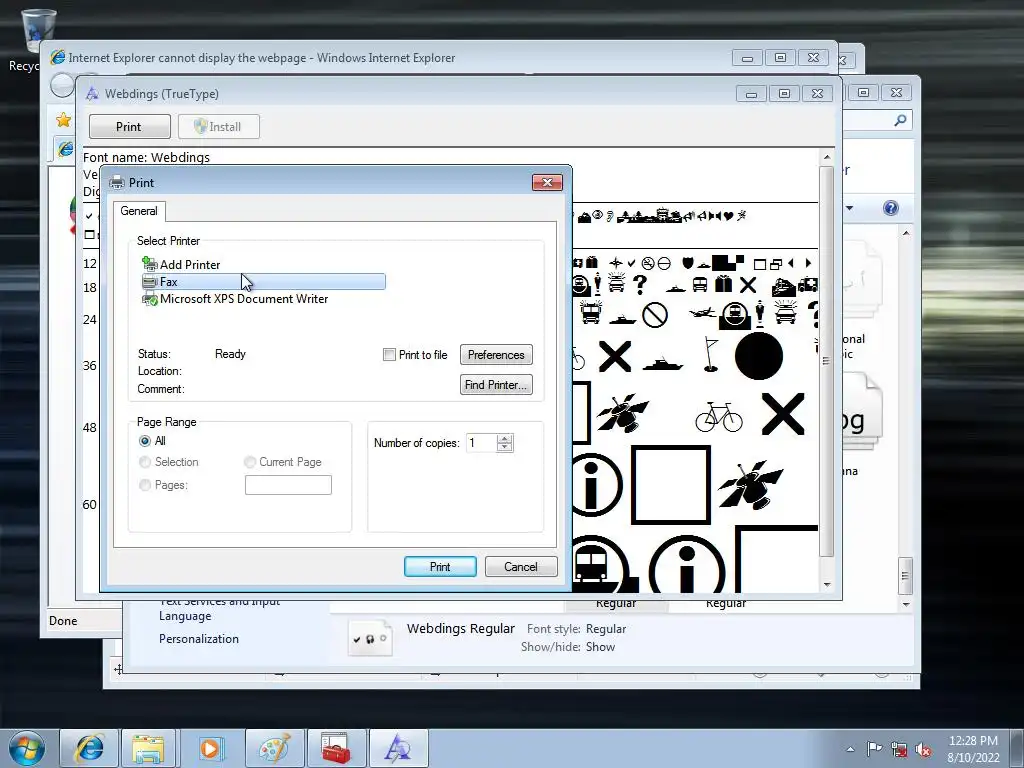Open the help question mark in Fonts window
The width and height of the screenshot is (1024, 768).
pyautogui.click(x=891, y=208)
